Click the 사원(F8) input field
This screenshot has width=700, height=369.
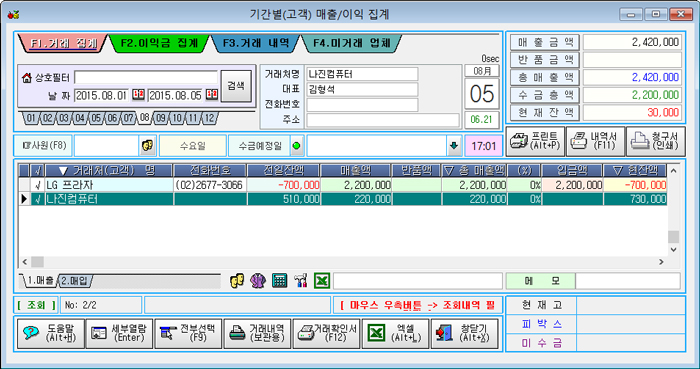coord(107,146)
